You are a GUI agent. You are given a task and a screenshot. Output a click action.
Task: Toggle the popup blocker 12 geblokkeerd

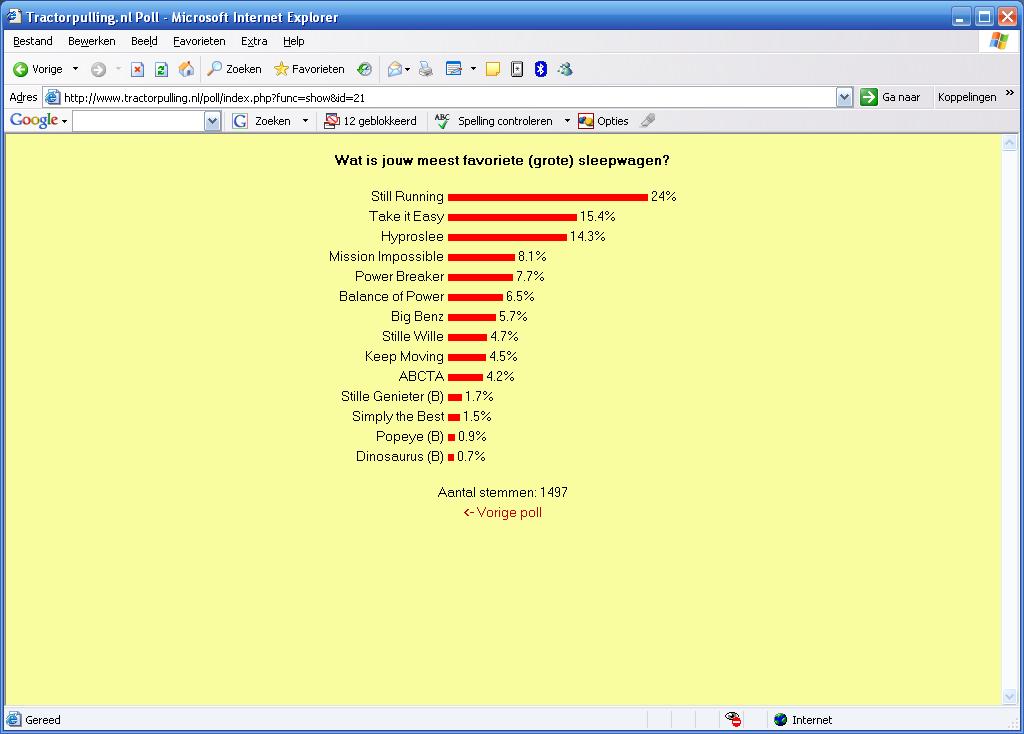coord(370,121)
